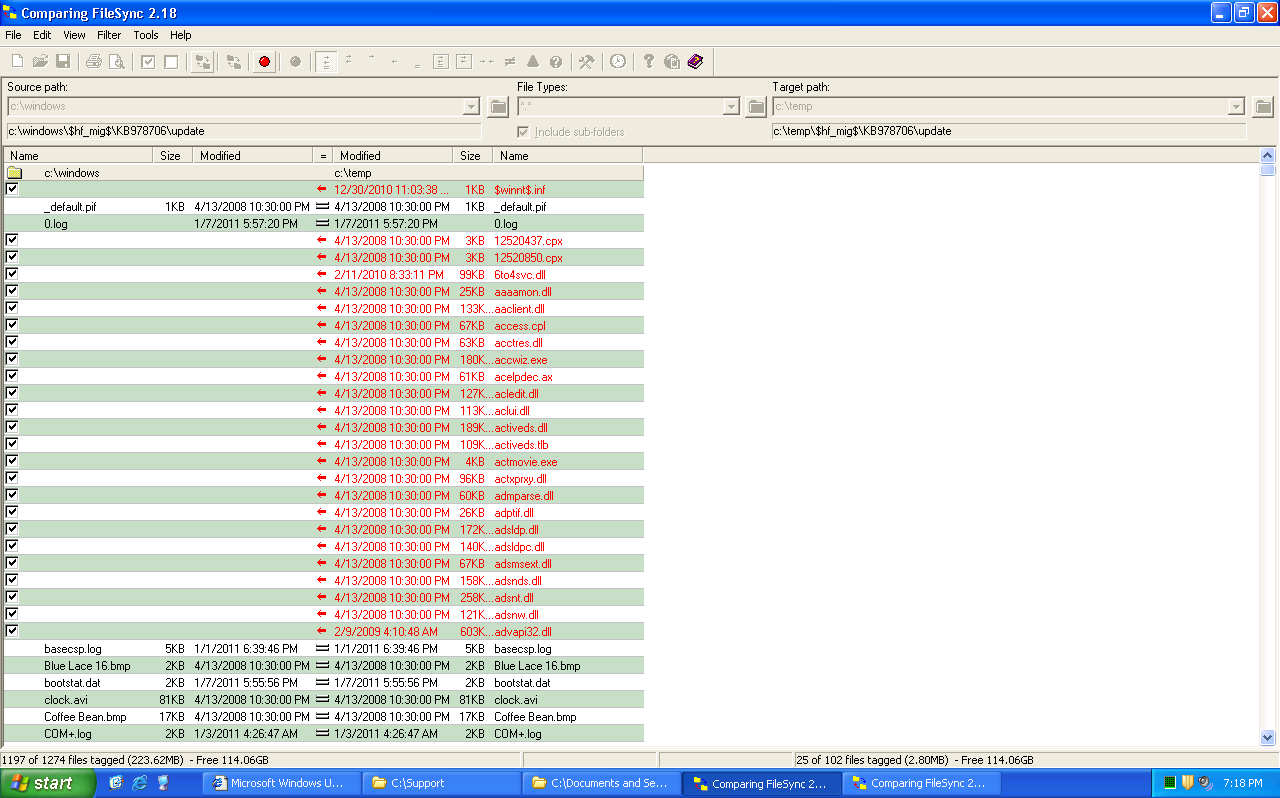The width and height of the screenshot is (1280, 798).
Task: Browse for target path folder button
Action: [x=1263, y=106]
